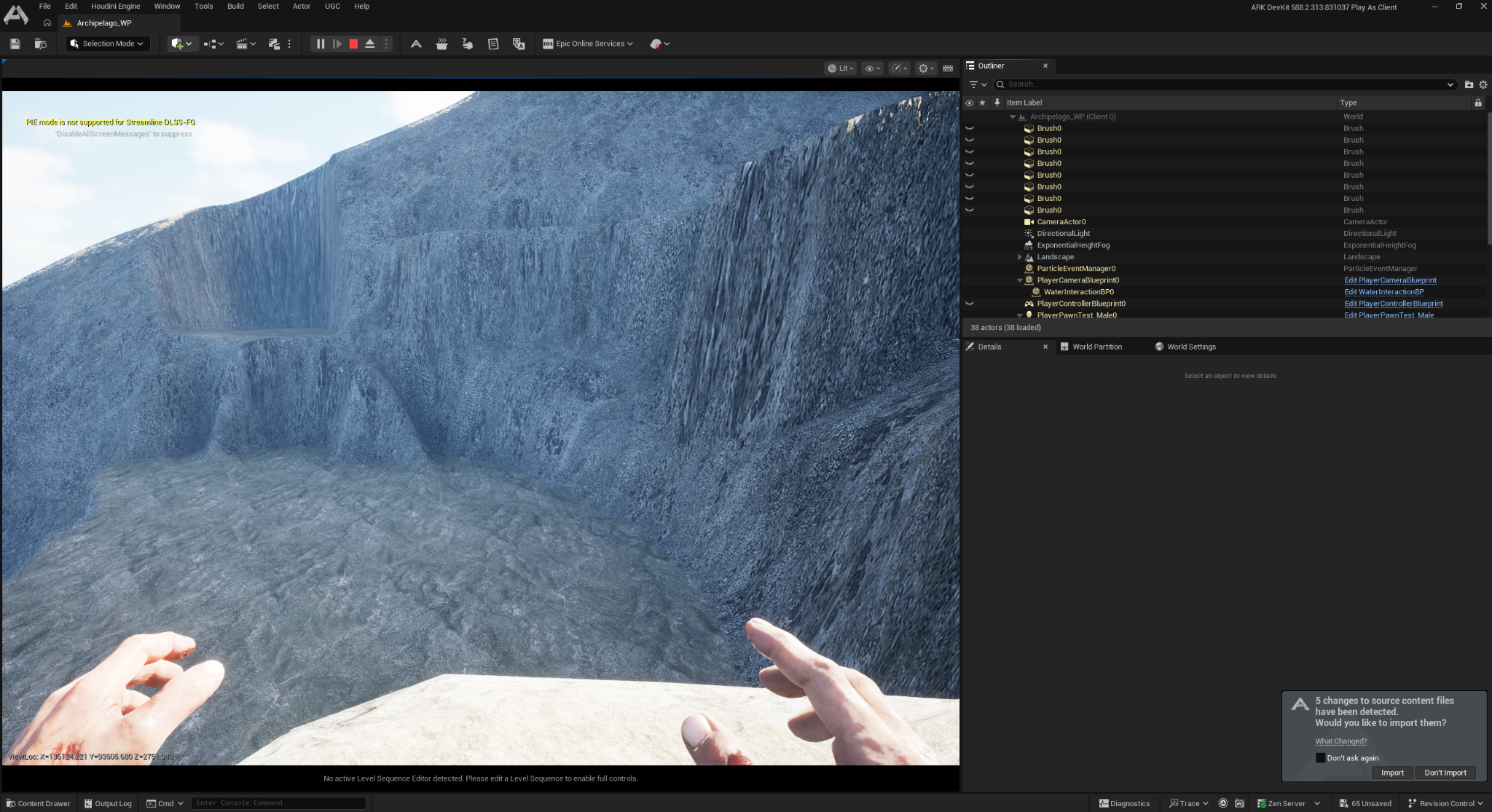This screenshot has height=812, width=1492.
Task: Open Selection Mode dropdown
Action: pyautogui.click(x=108, y=44)
